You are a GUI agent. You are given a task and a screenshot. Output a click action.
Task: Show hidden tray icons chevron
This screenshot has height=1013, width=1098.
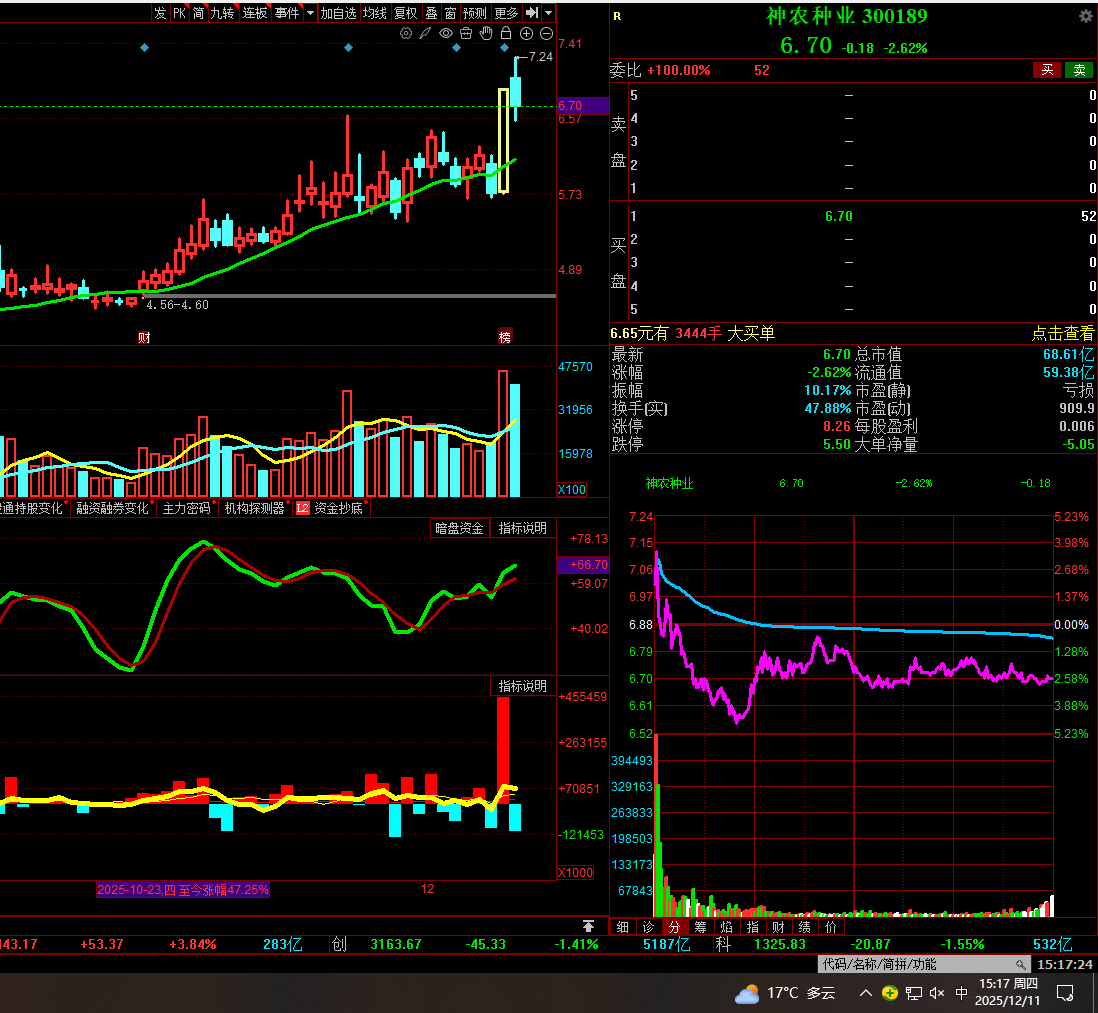[x=866, y=993]
